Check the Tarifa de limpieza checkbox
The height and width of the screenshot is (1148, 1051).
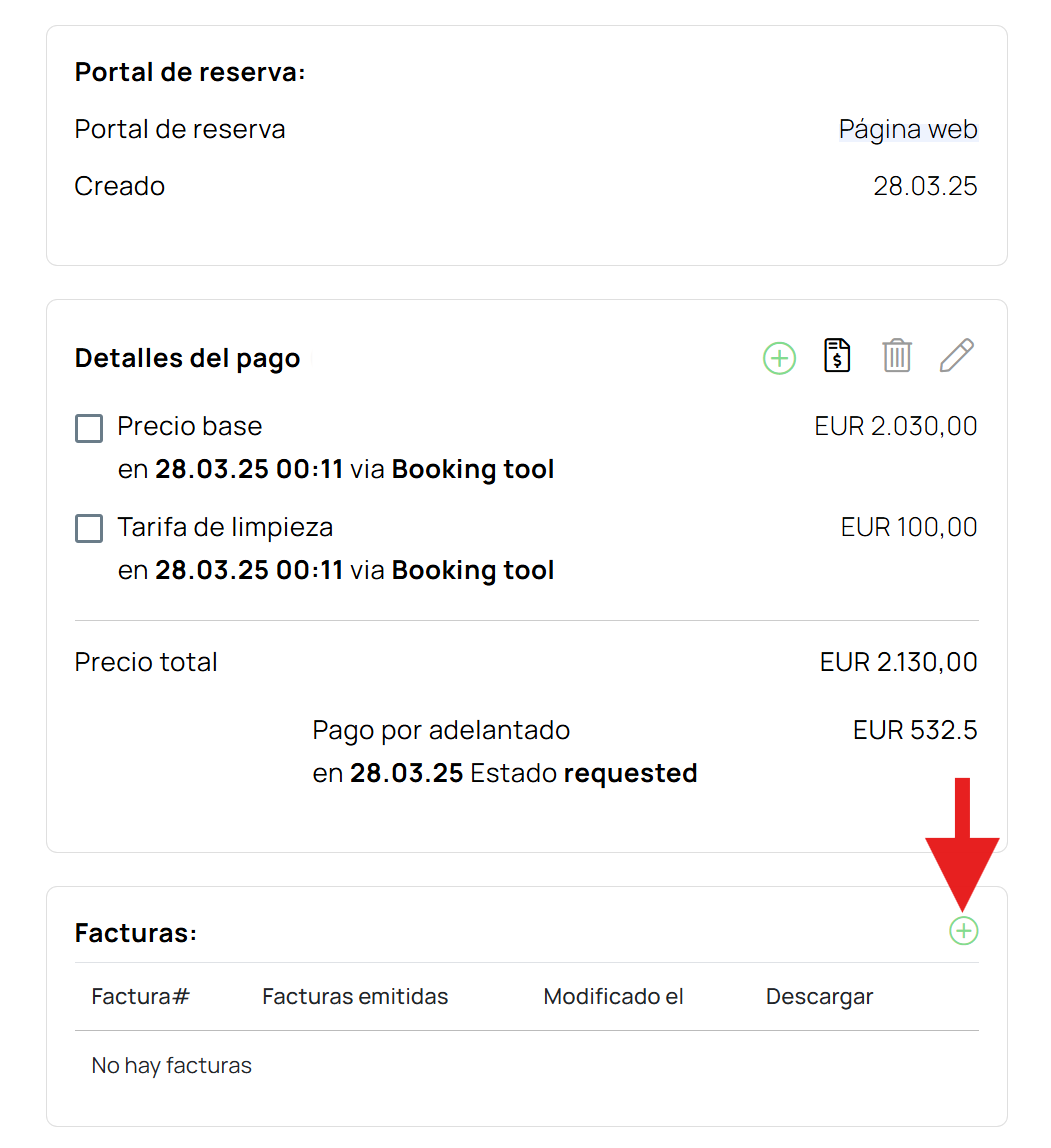[89, 529]
